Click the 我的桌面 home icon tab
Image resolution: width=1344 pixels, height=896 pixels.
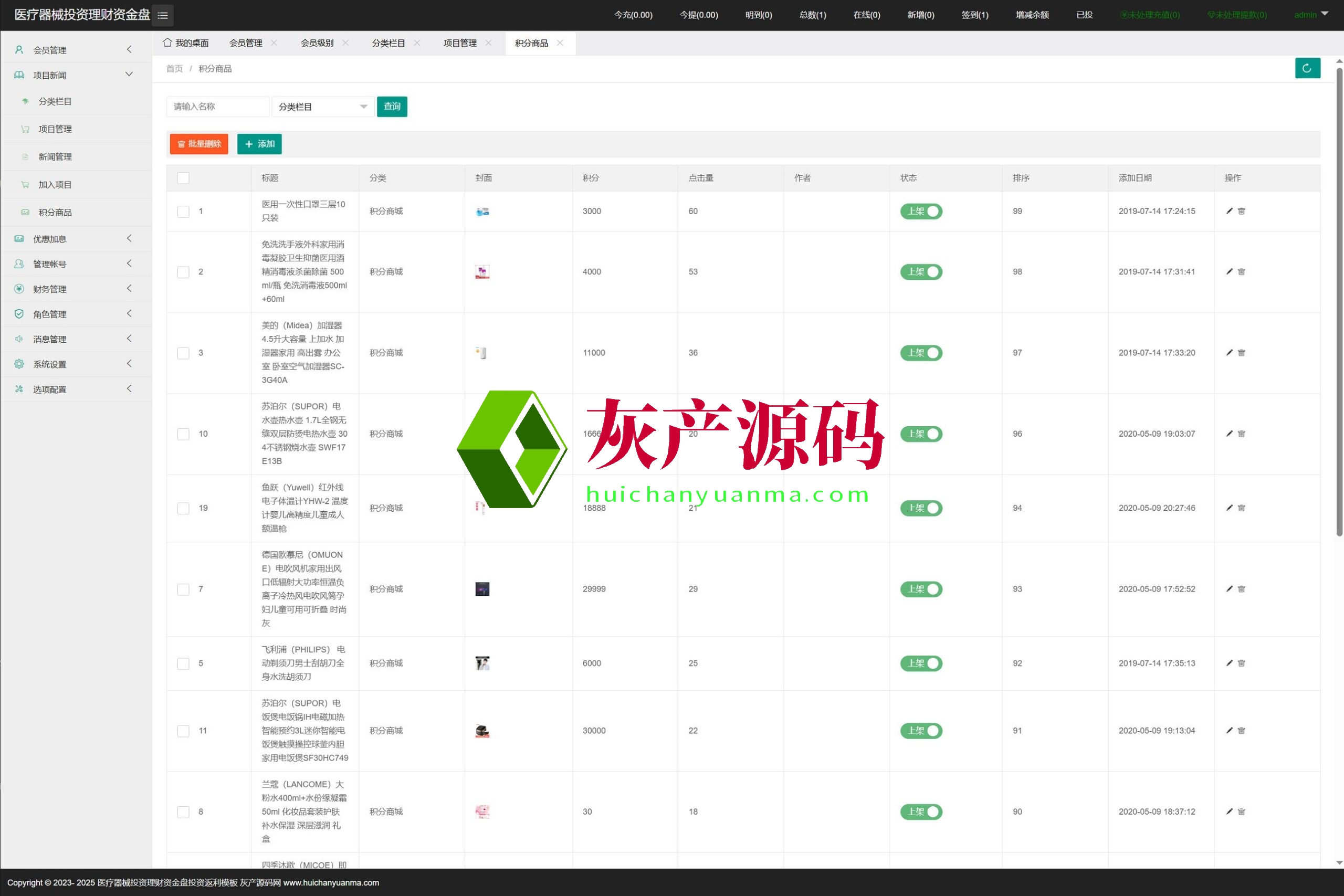186,43
